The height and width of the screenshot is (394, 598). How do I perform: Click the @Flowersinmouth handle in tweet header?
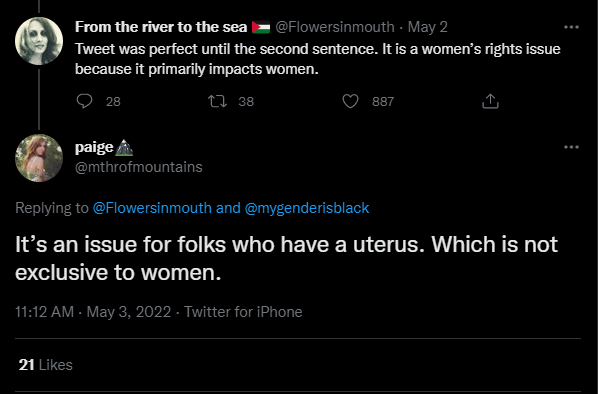pos(334,27)
